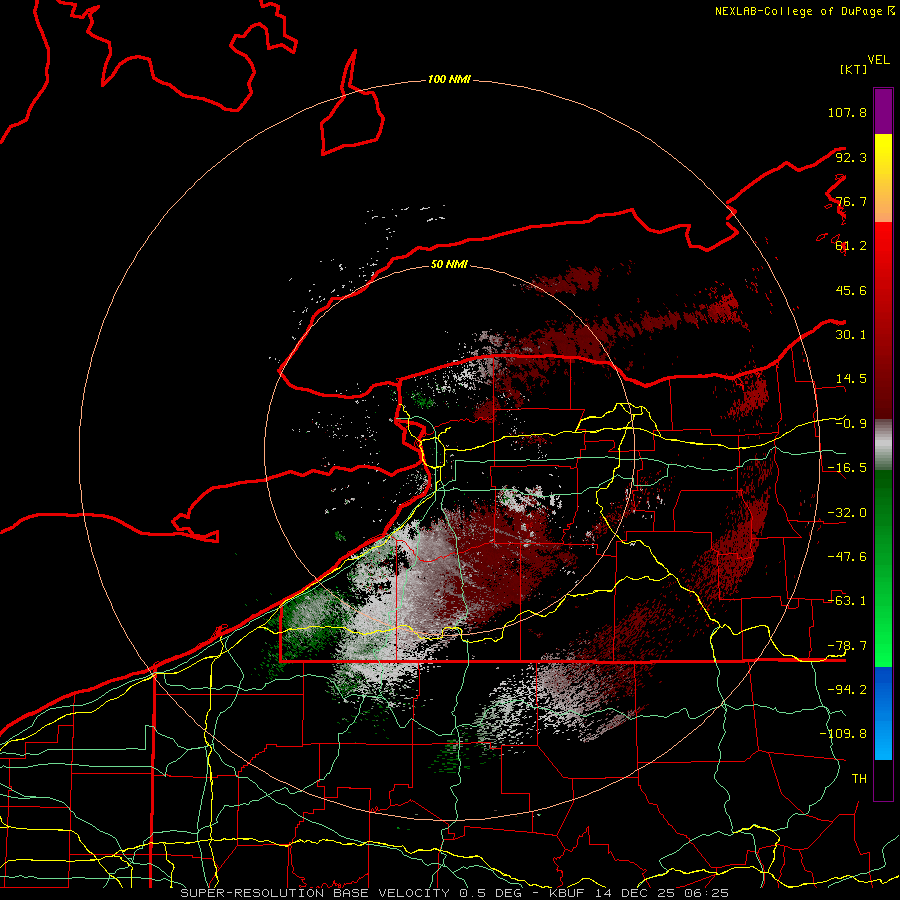Viewport: 900px width, 900px height.
Task: Click the [KT] units label
Action: (x=853, y=69)
